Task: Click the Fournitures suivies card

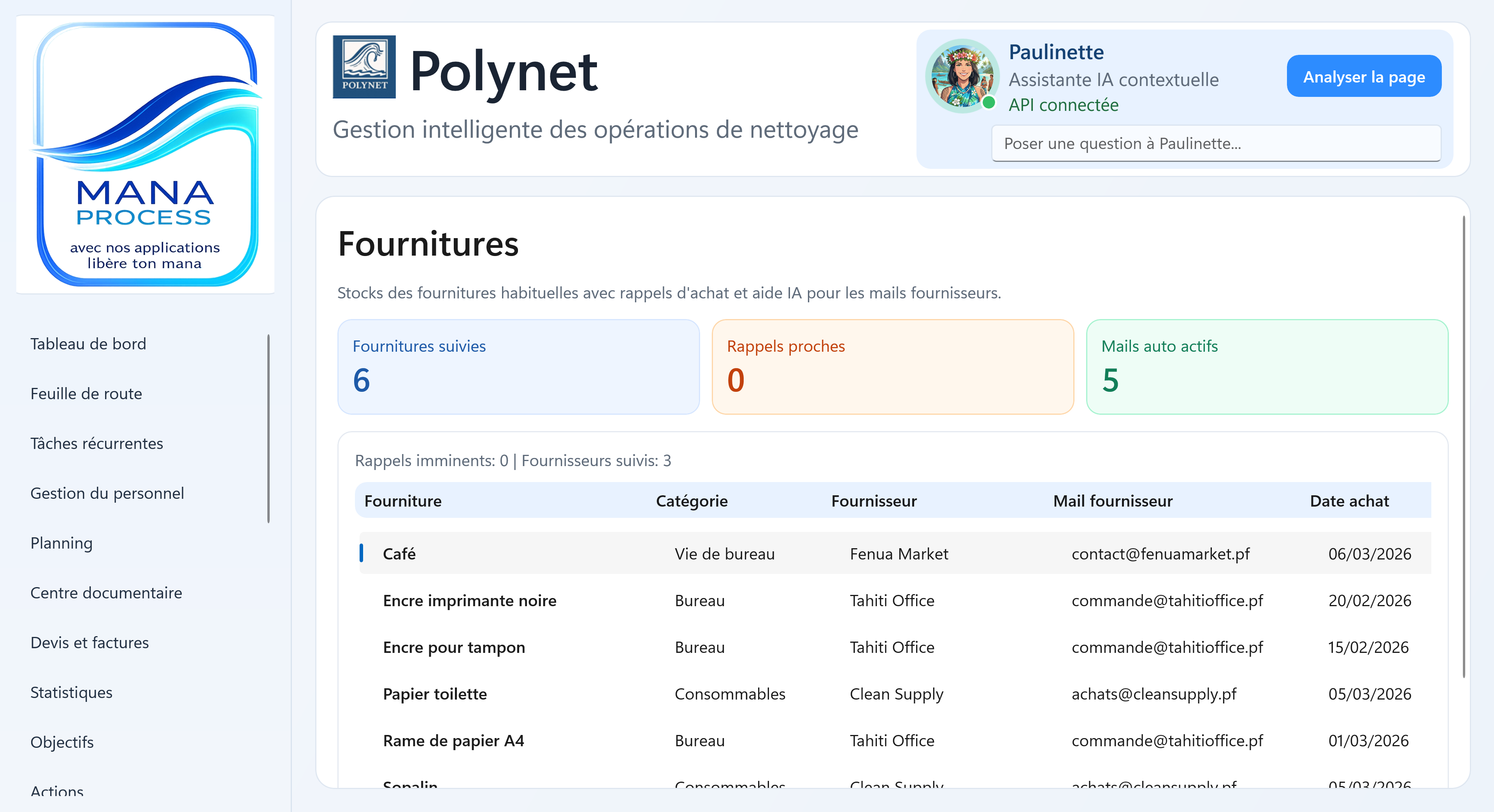Action: 518,367
